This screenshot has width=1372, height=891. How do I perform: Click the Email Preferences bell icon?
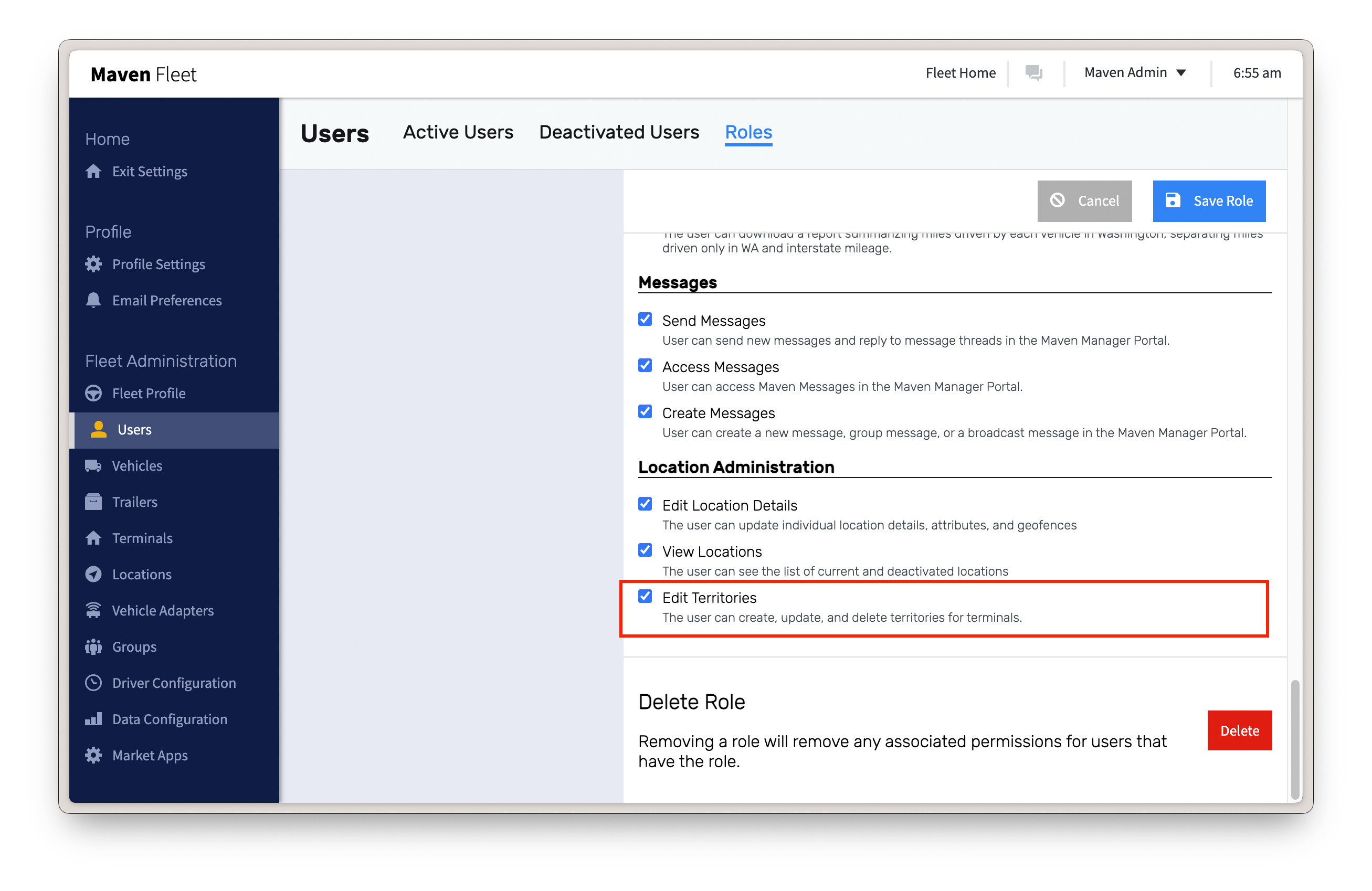point(93,300)
